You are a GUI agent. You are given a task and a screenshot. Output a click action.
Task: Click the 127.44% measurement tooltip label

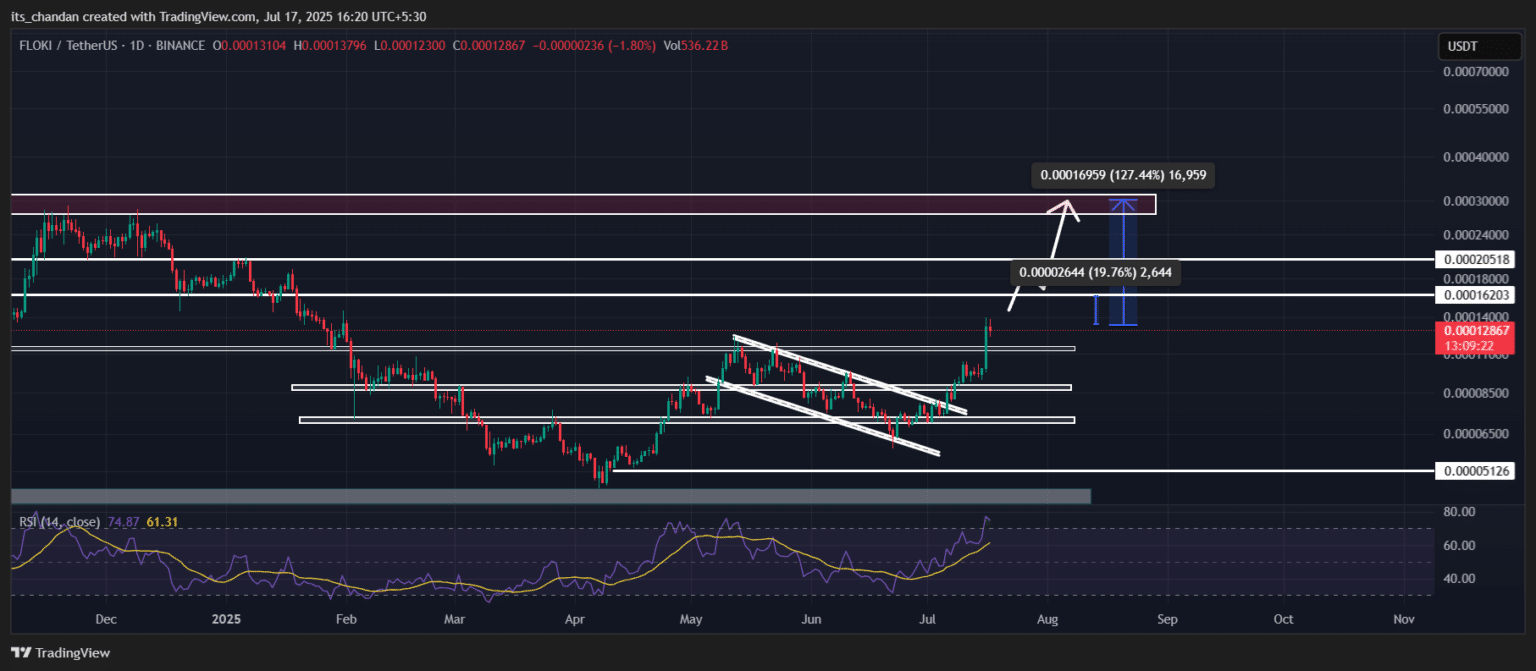(x=1124, y=176)
